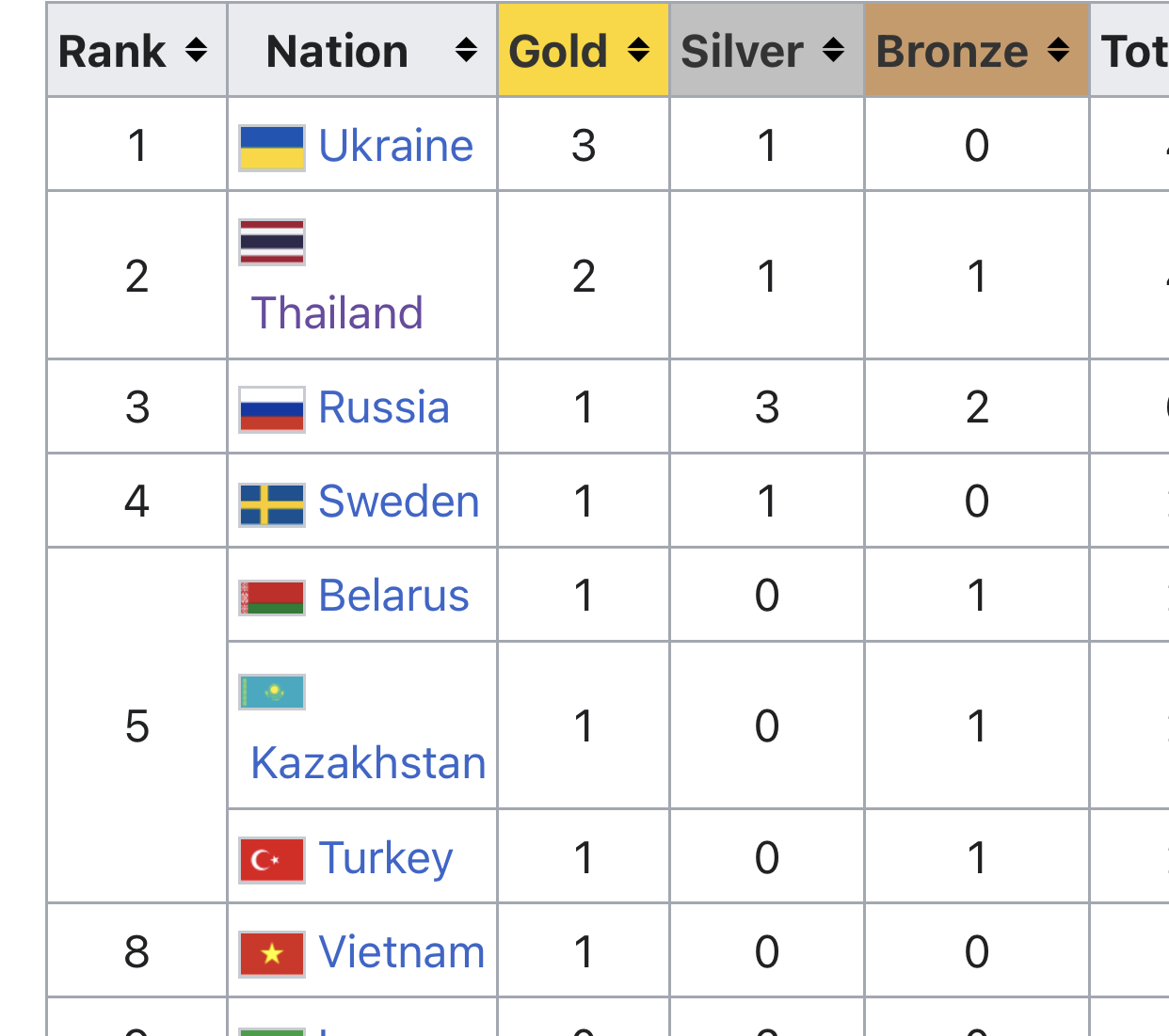This screenshot has width=1169, height=1036.
Task: Open the Russia link
Action: click(384, 407)
